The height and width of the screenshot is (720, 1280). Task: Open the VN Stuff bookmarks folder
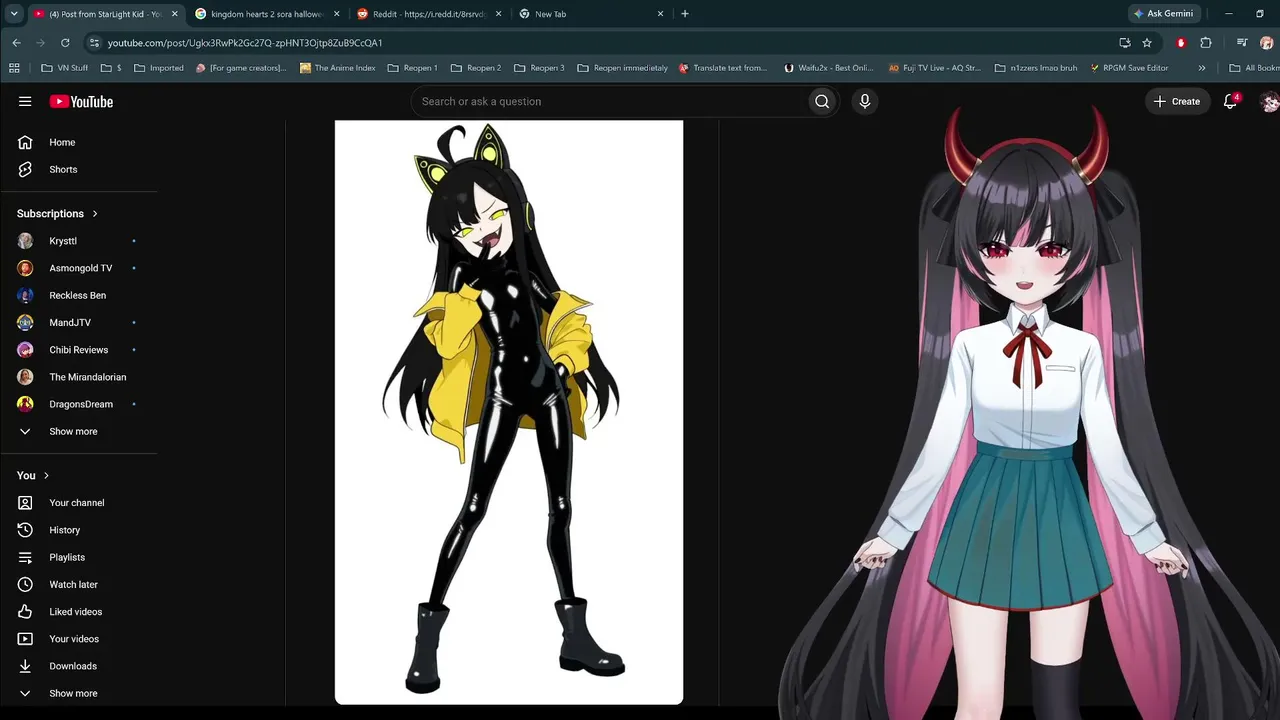pos(65,68)
